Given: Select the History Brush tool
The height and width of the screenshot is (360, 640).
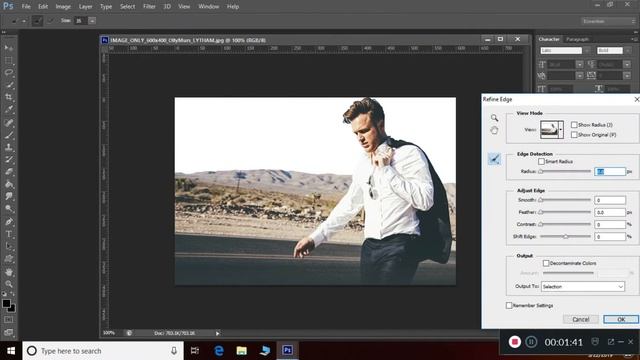Looking at the screenshot, I should pos(9,160).
